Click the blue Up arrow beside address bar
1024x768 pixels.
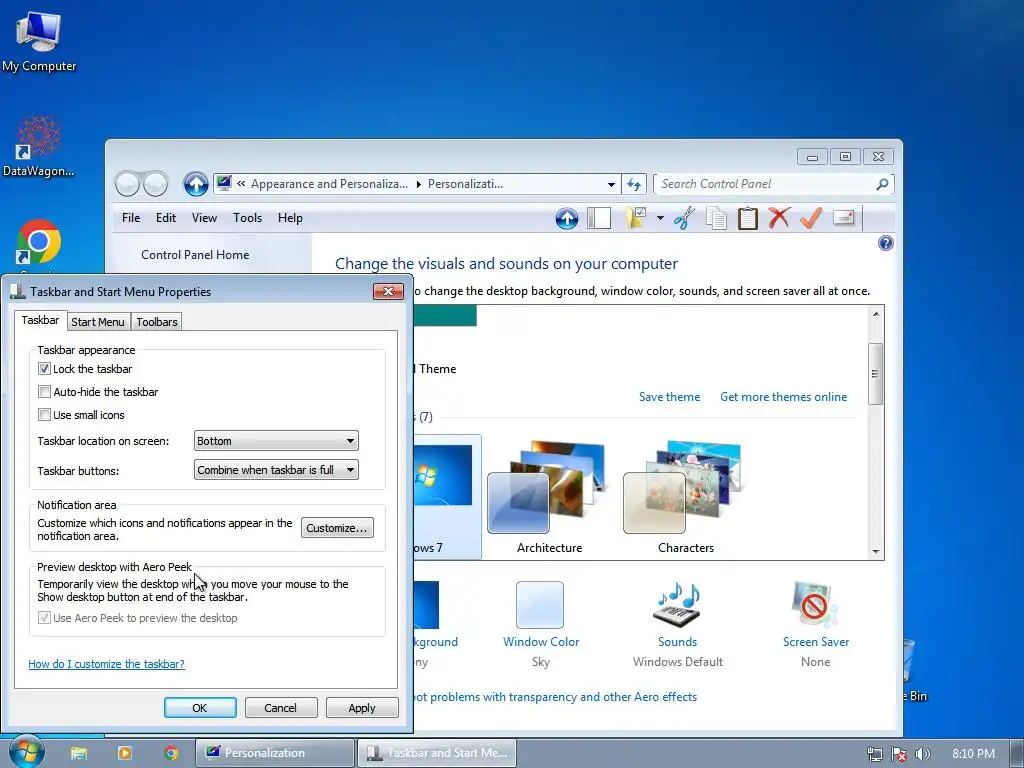[195, 184]
